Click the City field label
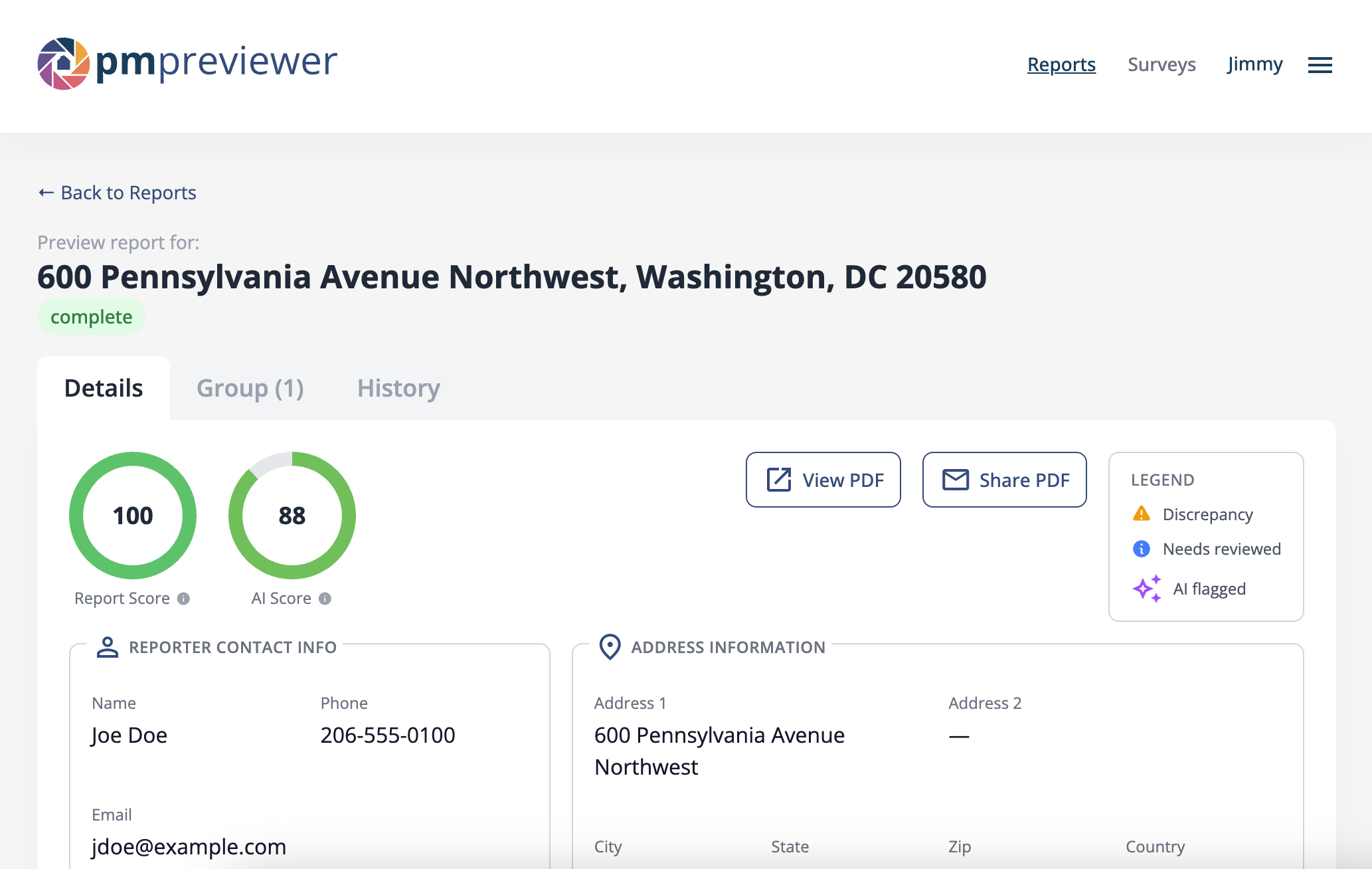The height and width of the screenshot is (869, 1372). [x=608, y=847]
